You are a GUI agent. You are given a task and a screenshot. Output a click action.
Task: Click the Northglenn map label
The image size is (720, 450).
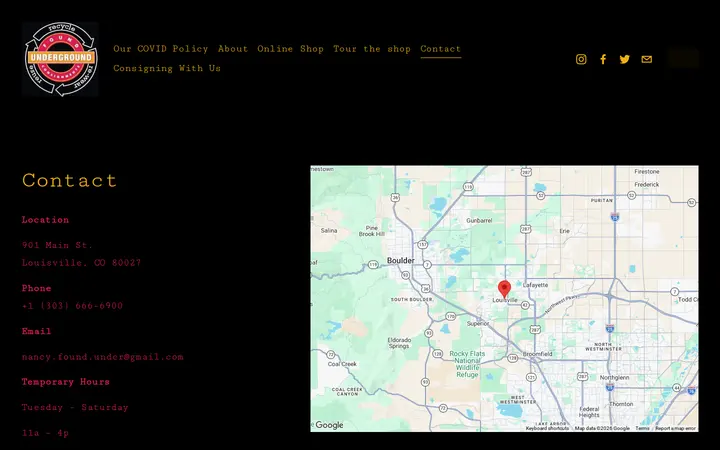click(614, 377)
